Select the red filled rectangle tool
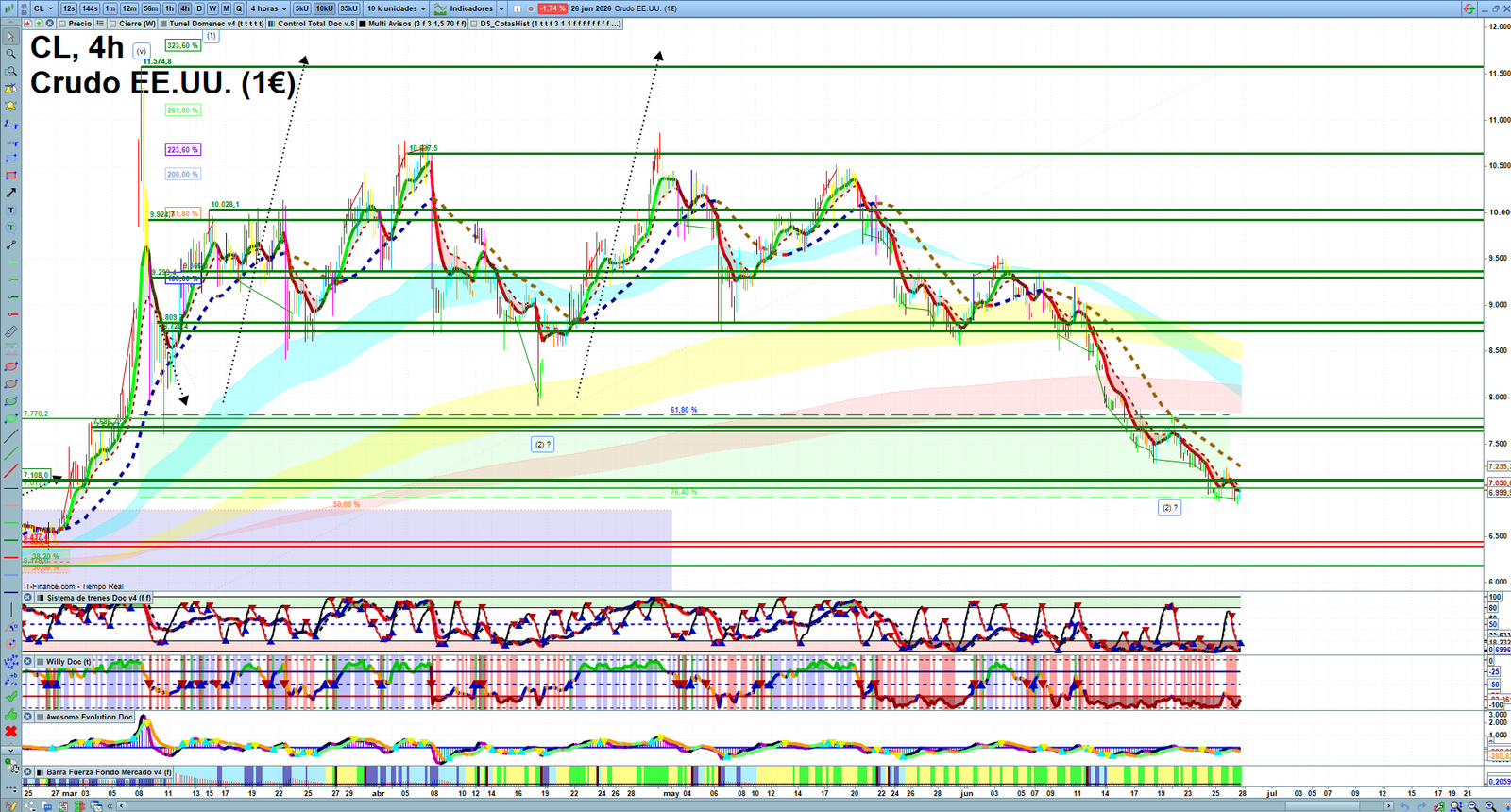Screen dimensions: 1511x812 10,176
